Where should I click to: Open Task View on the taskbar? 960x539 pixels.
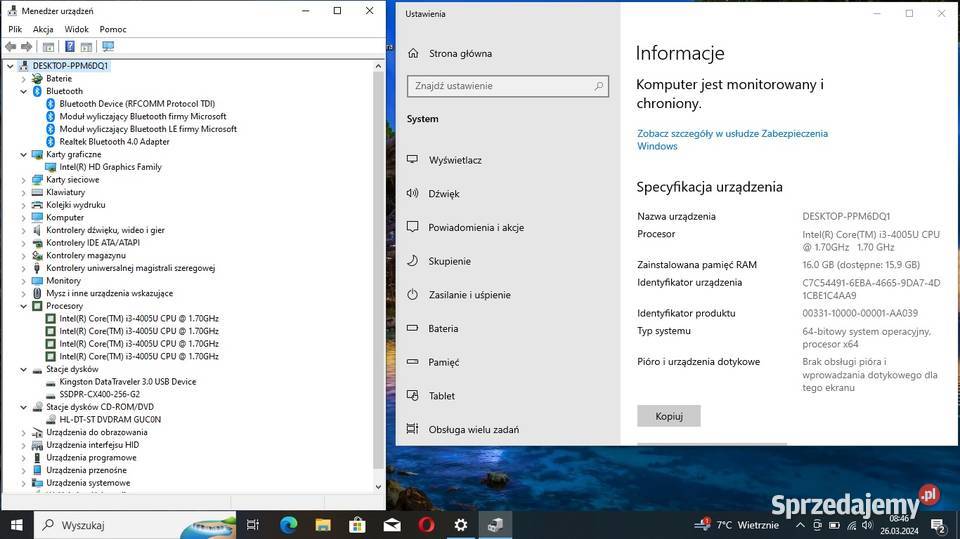coord(252,525)
